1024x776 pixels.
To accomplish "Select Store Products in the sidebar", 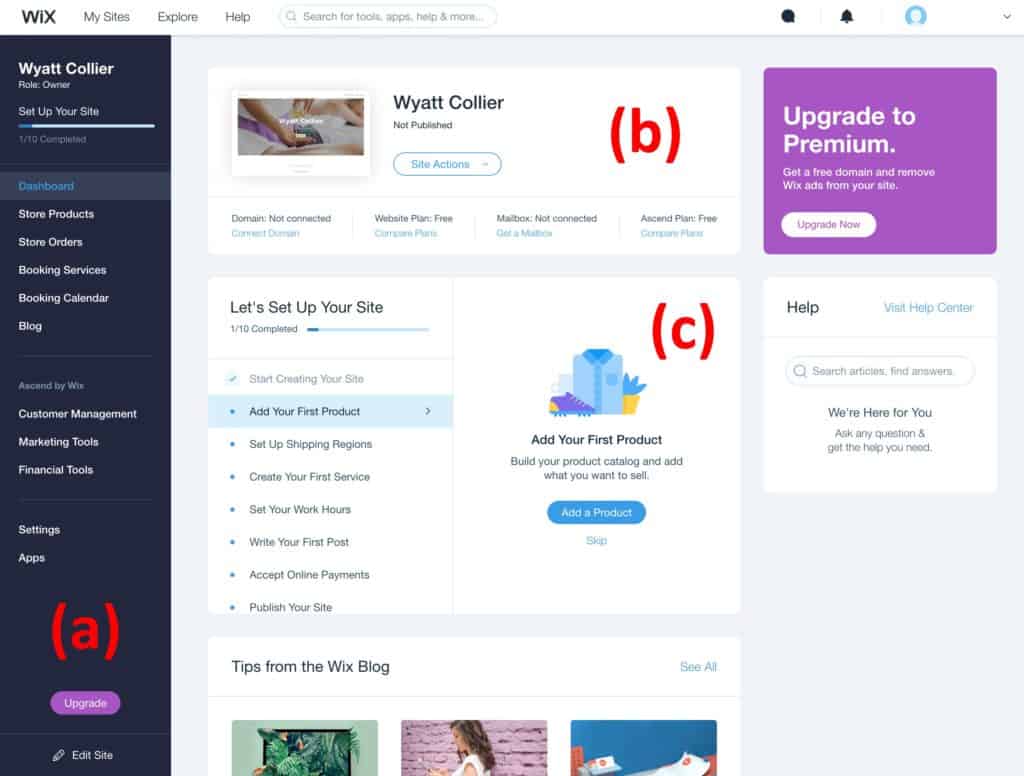I will [x=56, y=214].
